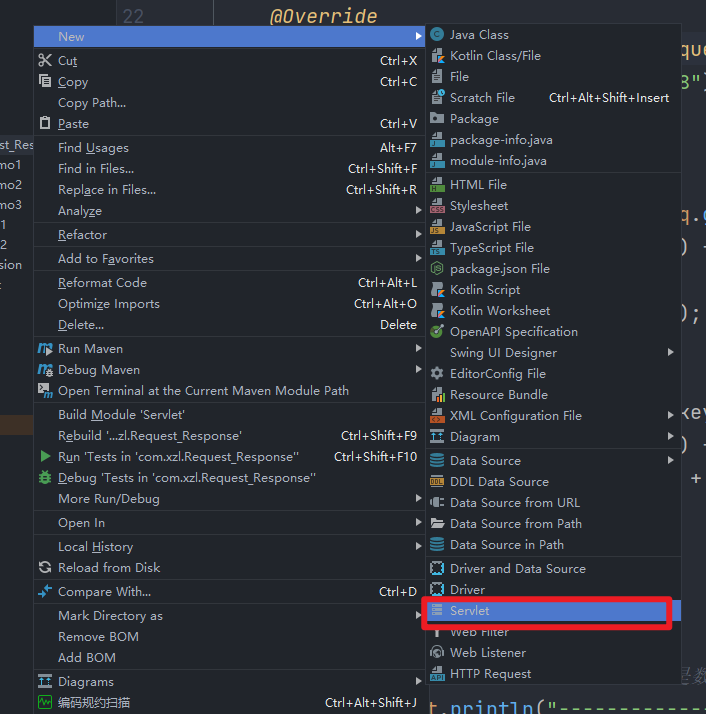Screen dimensions: 706x714
Task: Choose Paste from the context menu
Action: point(230,124)
